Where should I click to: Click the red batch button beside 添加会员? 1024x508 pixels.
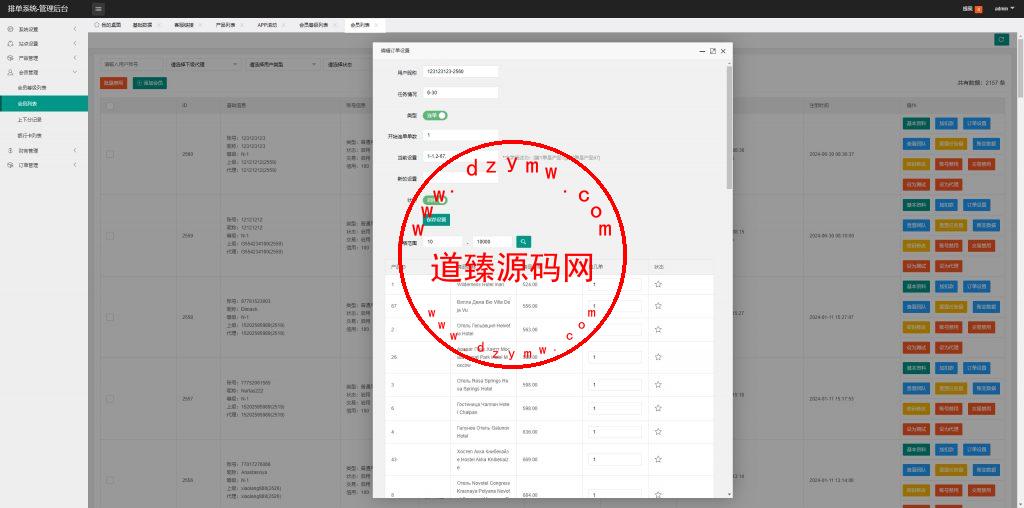[x=114, y=83]
